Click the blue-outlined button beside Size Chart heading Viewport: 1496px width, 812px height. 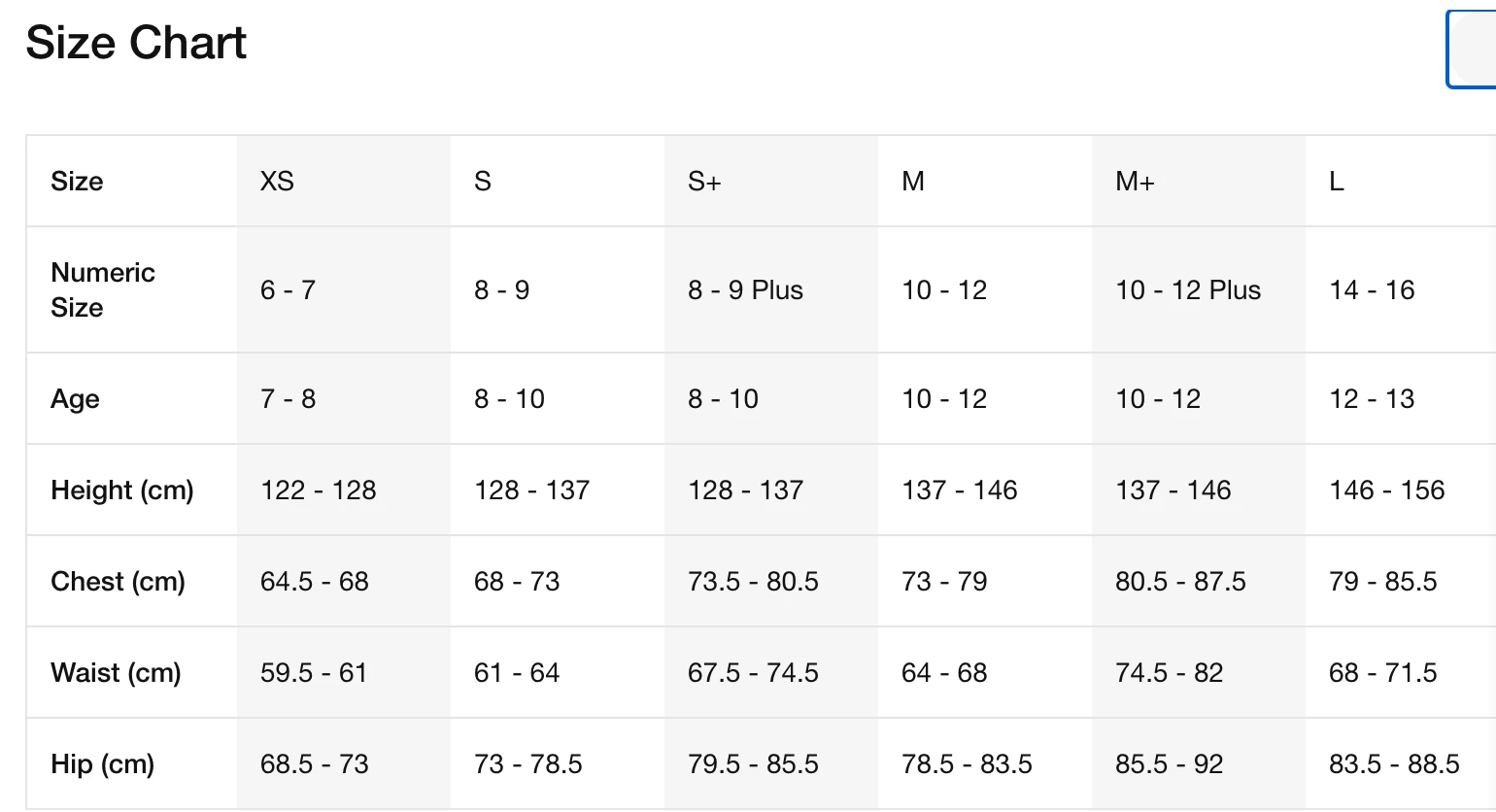(x=1471, y=49)
